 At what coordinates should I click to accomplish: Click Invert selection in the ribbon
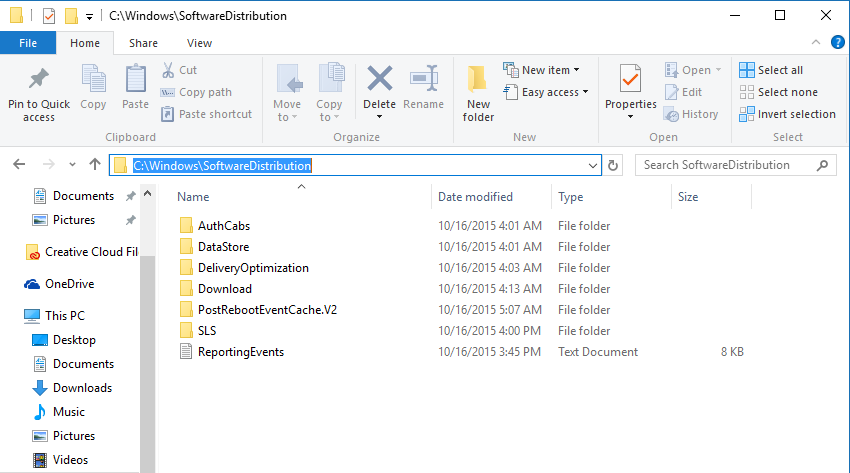click(787, 114)
